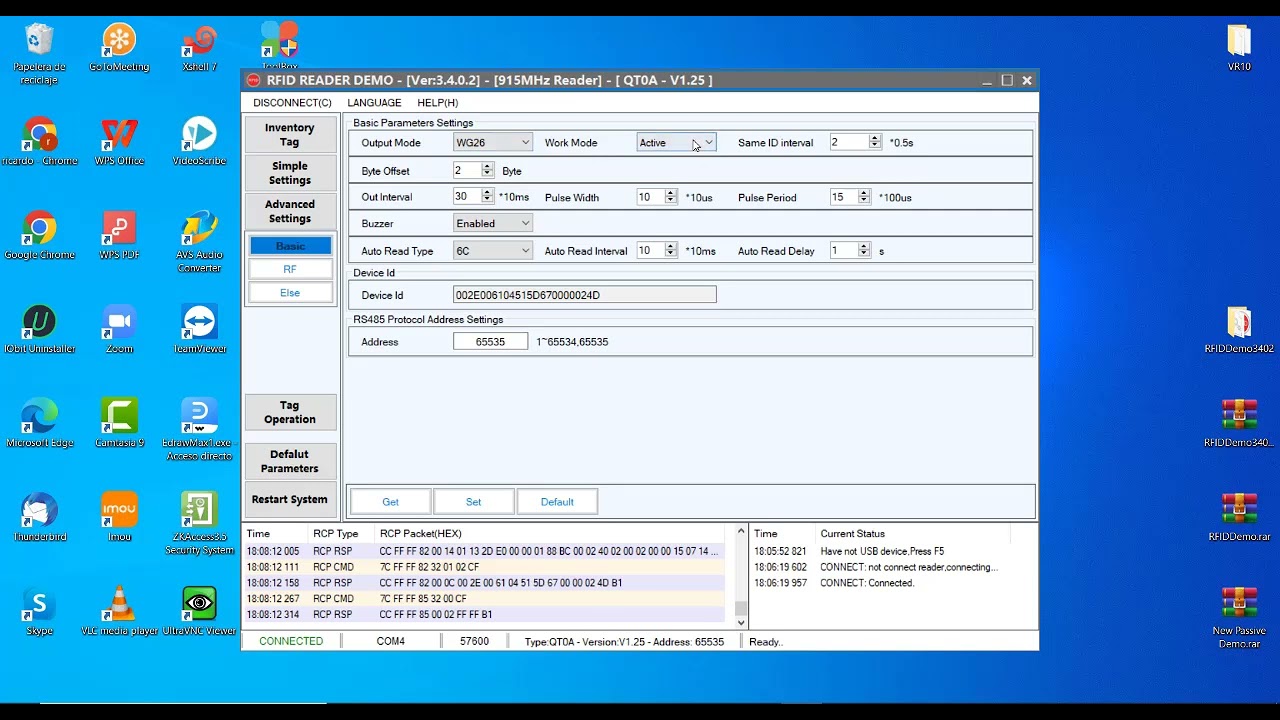Click the Auto Read Interval spinner arrows
1280x720 pixels.
coord(671,251)
